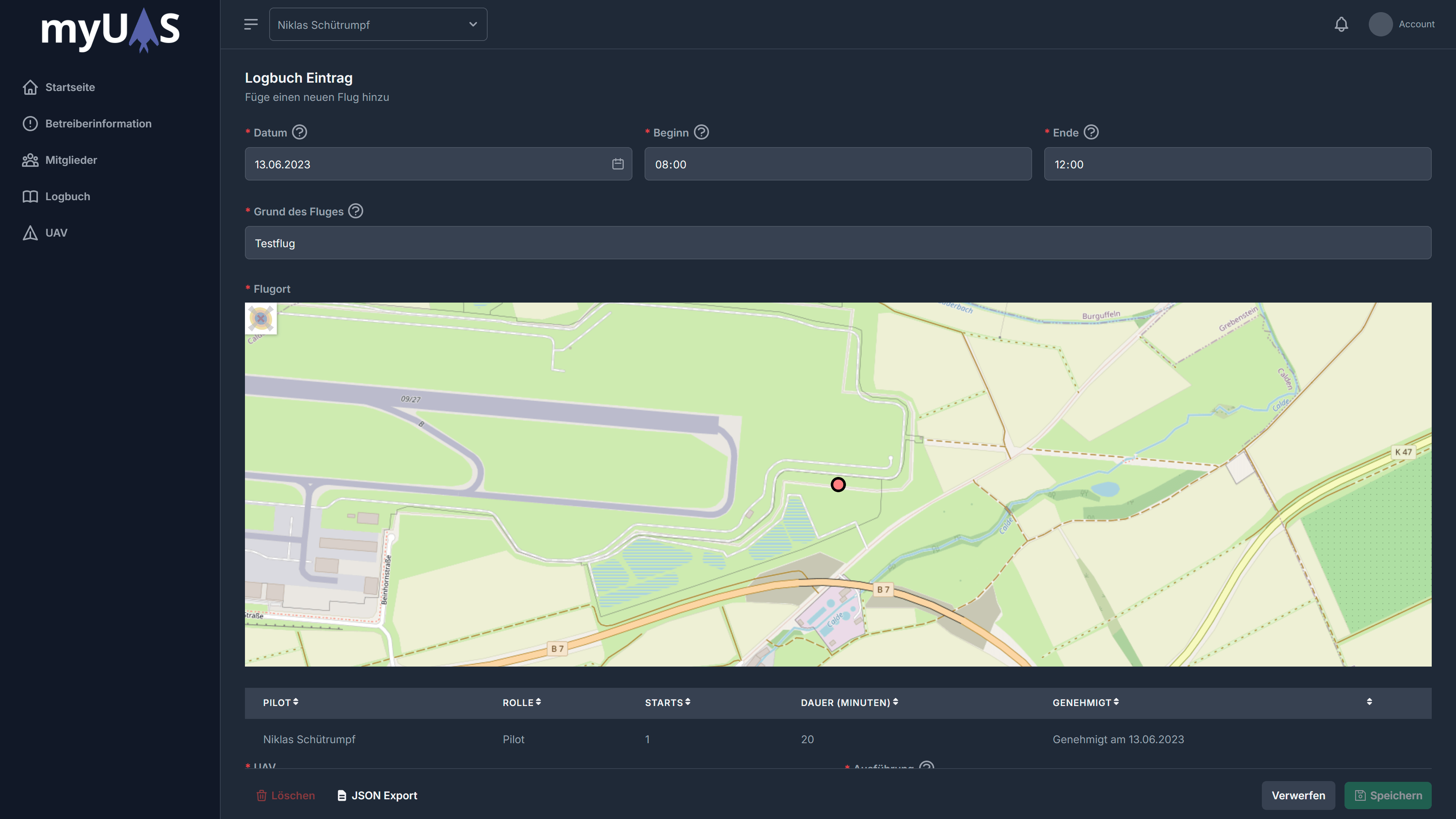1456x819 pixels.
Task: Click the notification bell icon
Action: 1341,24
